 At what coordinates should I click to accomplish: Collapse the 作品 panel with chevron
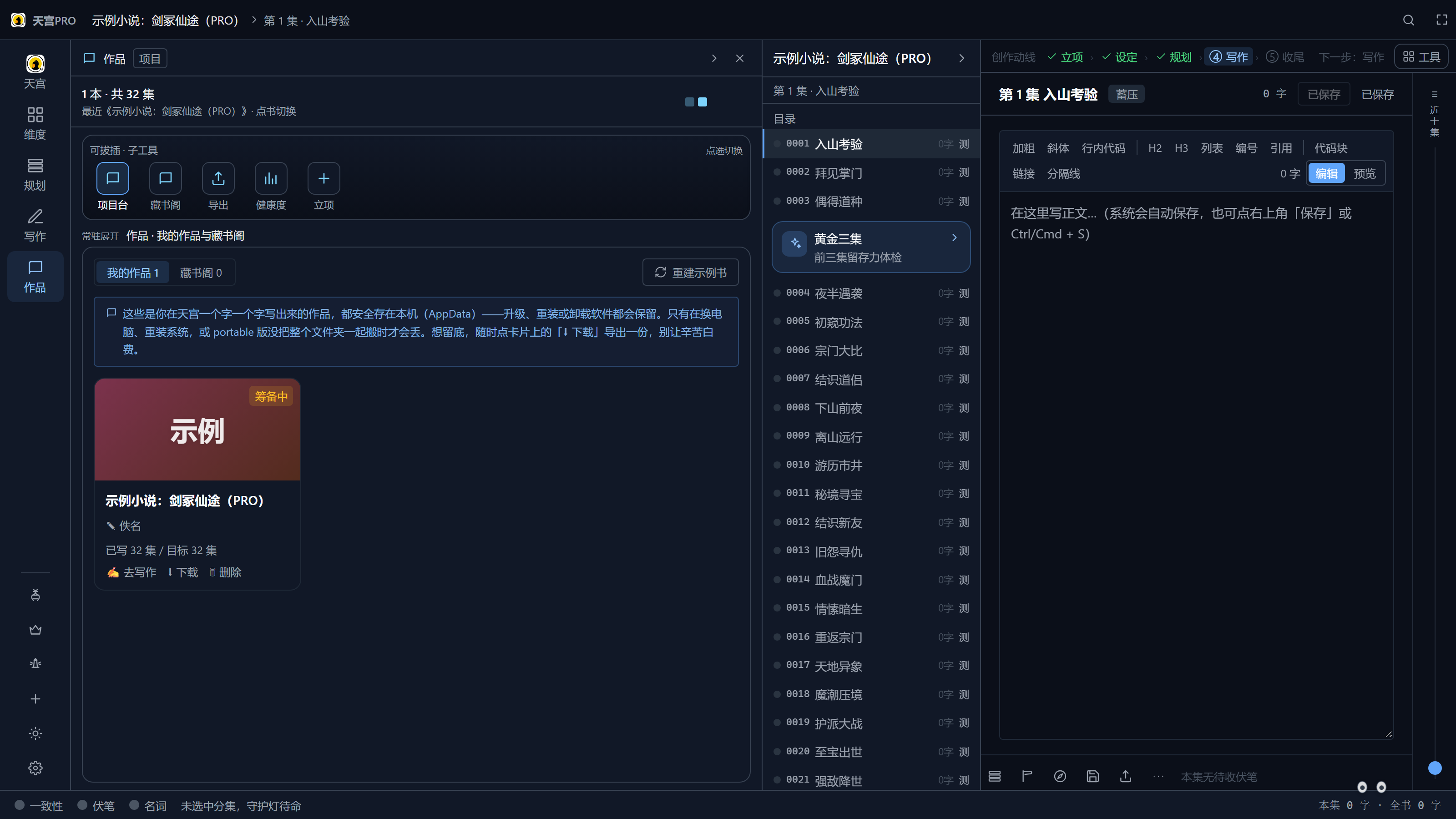coord(714,58)
